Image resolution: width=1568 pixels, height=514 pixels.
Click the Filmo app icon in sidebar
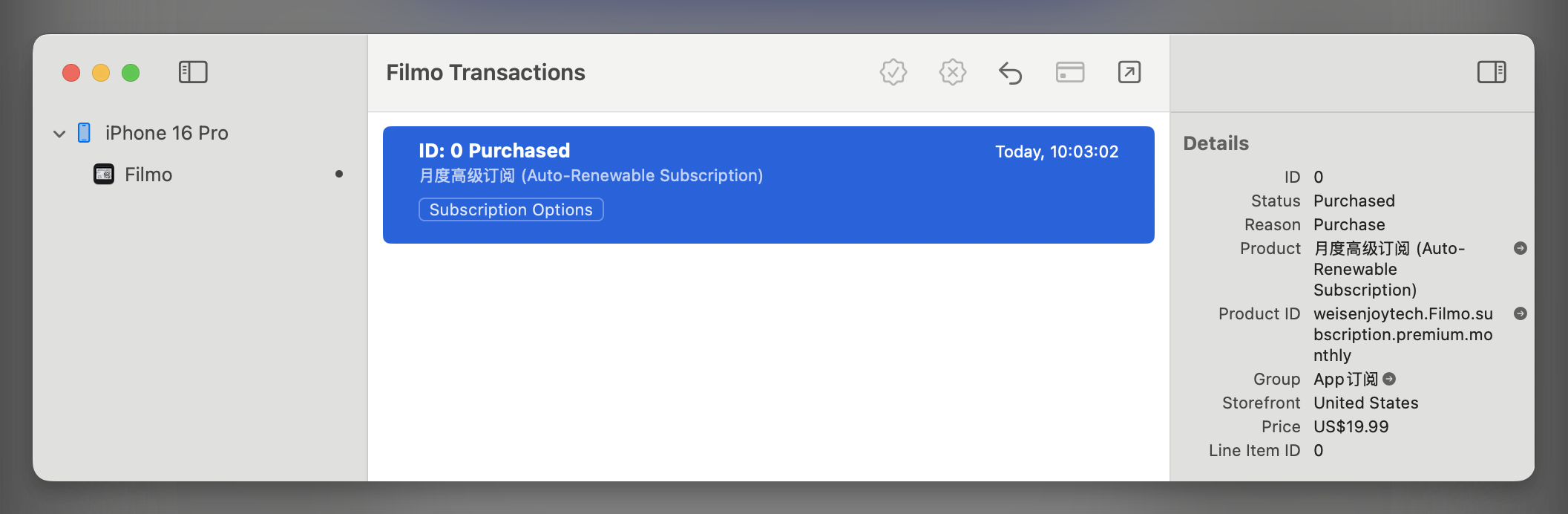[104, 175]
